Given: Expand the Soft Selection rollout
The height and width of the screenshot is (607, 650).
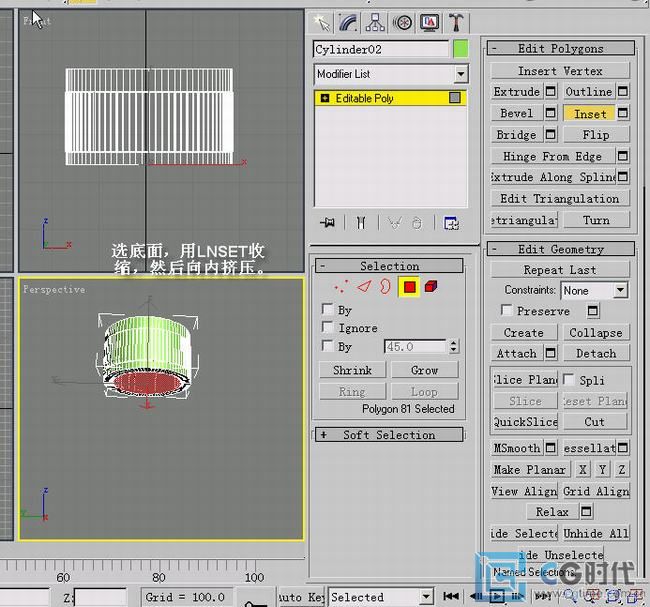Looking at the screenshot, I should tap(389, 435).
